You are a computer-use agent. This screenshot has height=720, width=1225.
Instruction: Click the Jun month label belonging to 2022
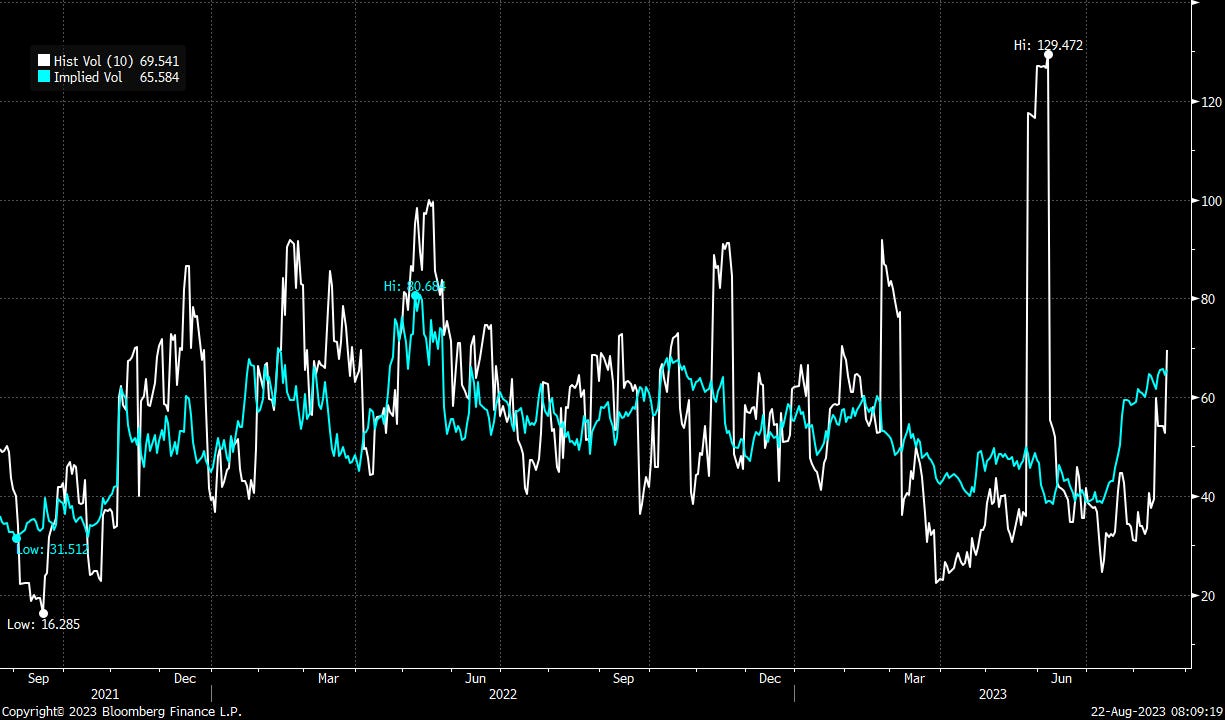[x=477, y=678]
